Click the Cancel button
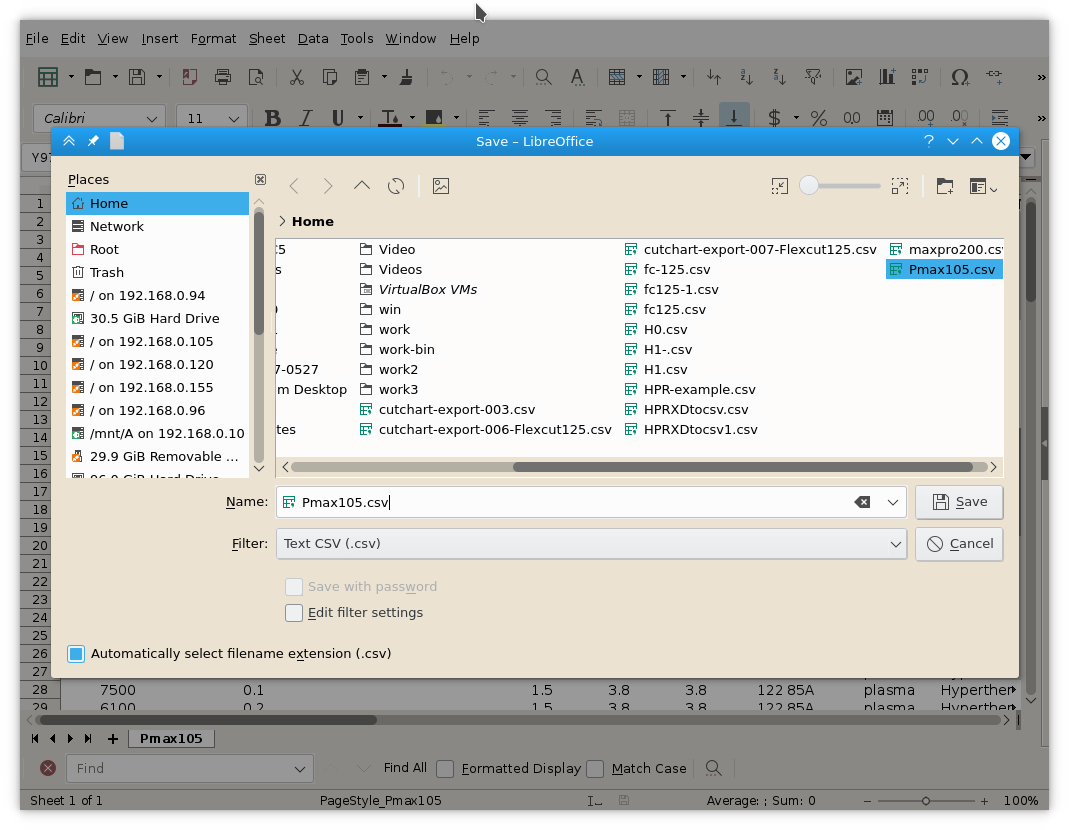This screenshot has width=1069, height=830. click(x=959, y=544)
